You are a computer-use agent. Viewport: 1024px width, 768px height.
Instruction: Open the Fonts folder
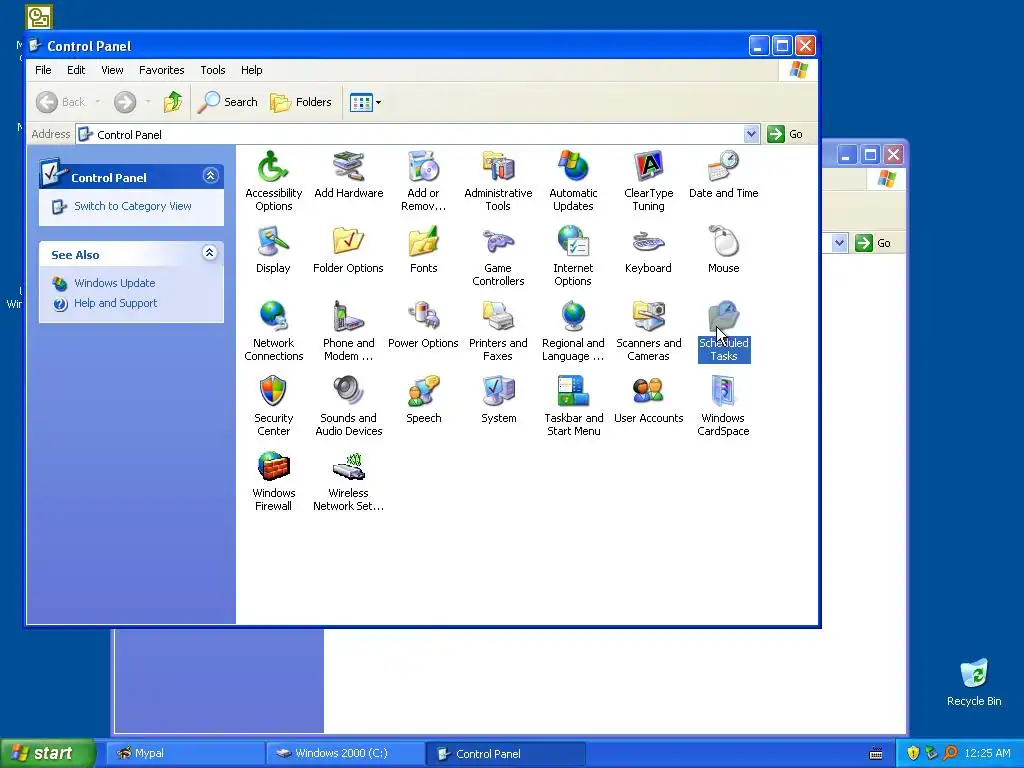coord(423,249)
